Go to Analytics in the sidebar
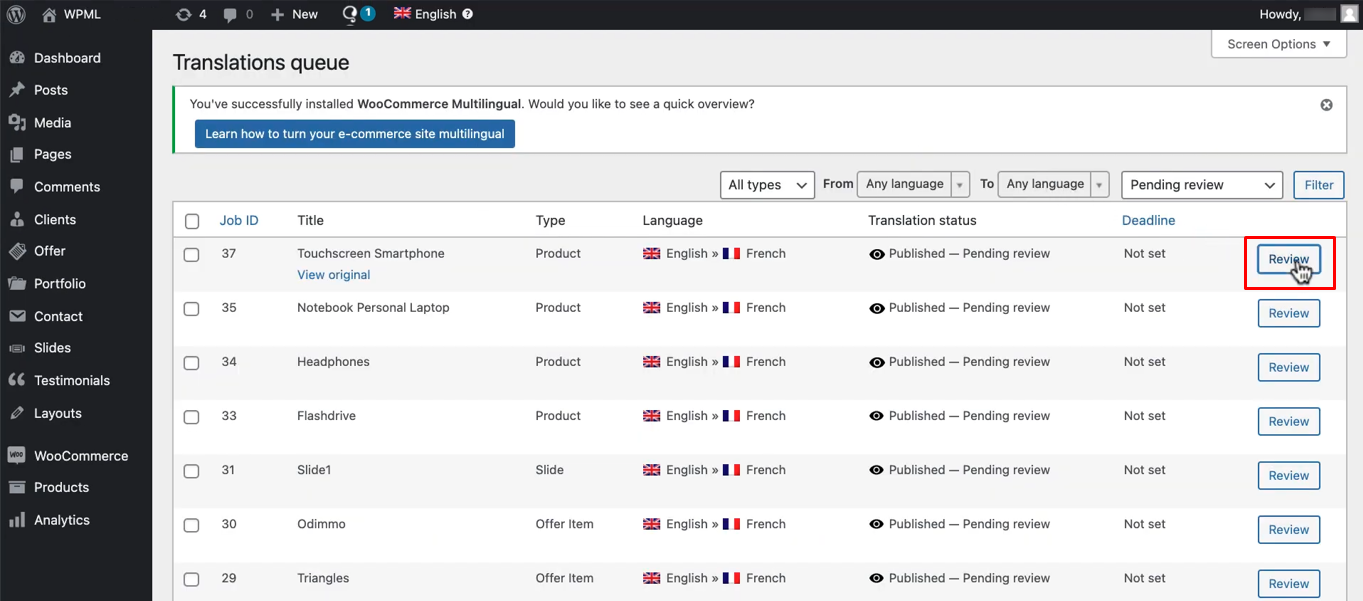Viewport: 1363px width, 601px height. [61, 520]
